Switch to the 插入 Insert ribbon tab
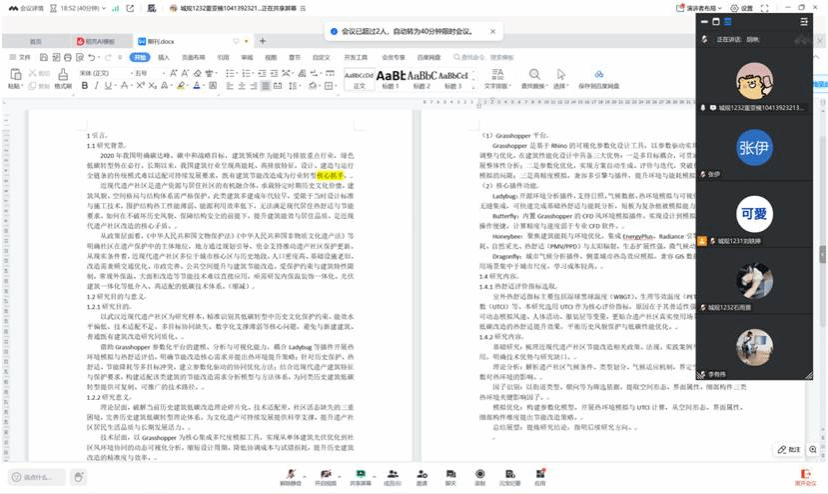 pos(164,57)
